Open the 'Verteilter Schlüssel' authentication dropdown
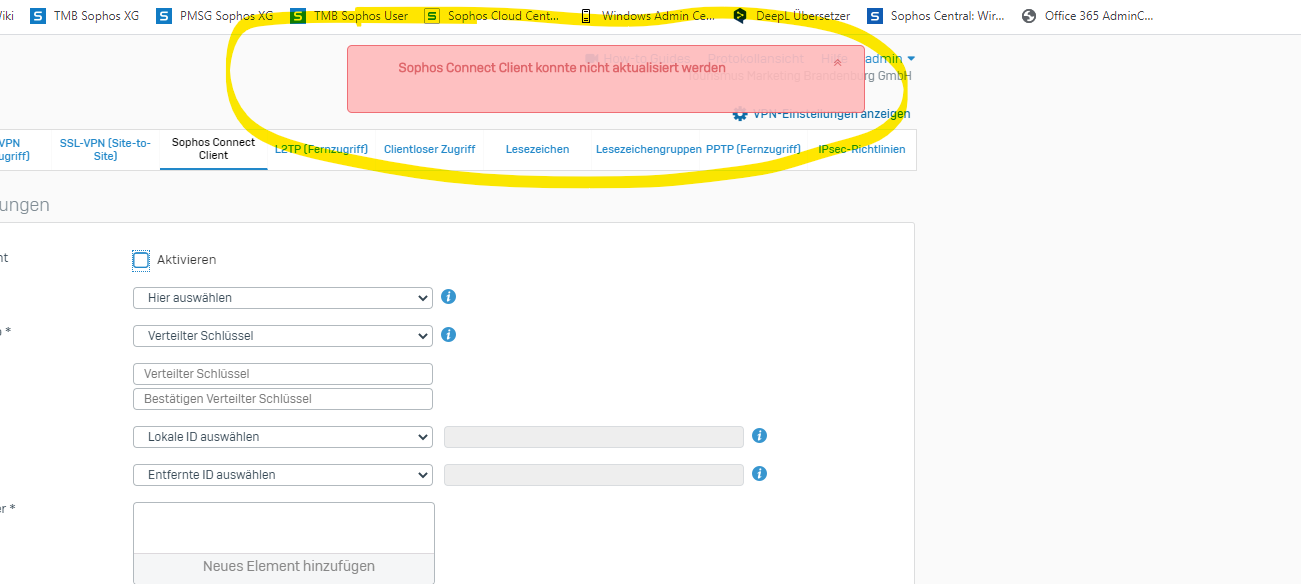The image size is (1301, 584). 283,336
